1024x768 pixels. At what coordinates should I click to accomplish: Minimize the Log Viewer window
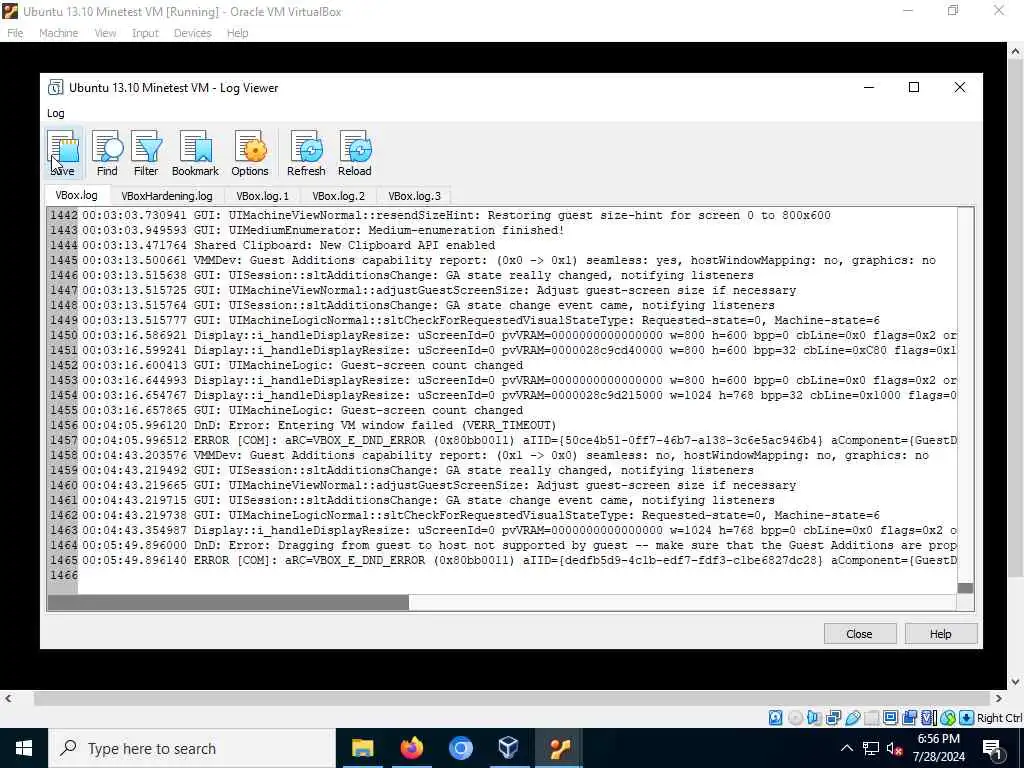[x=869, y=88]
